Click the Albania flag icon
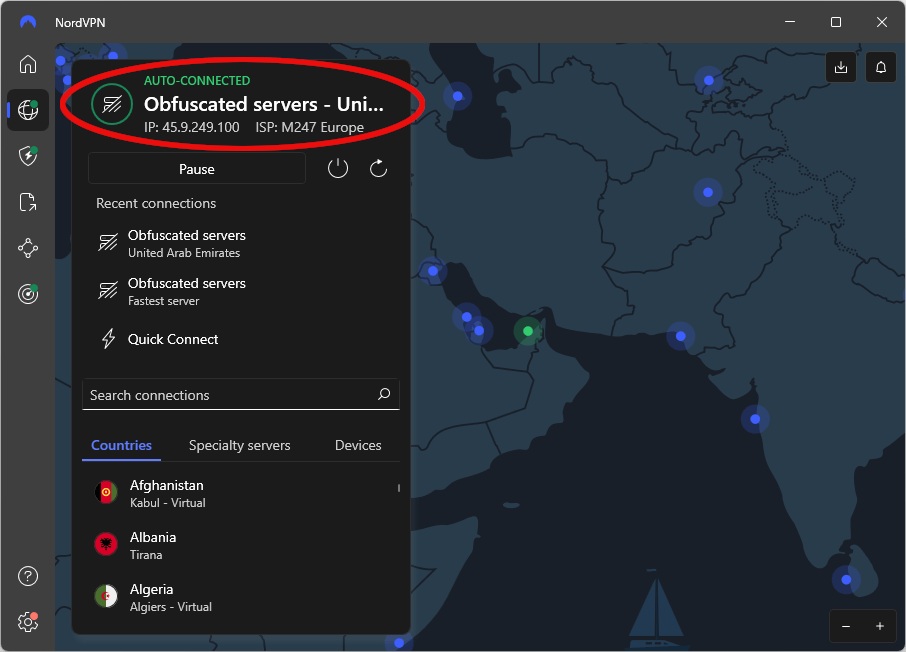The width and height of the screenshot is (906, 652). coord(106,544)
